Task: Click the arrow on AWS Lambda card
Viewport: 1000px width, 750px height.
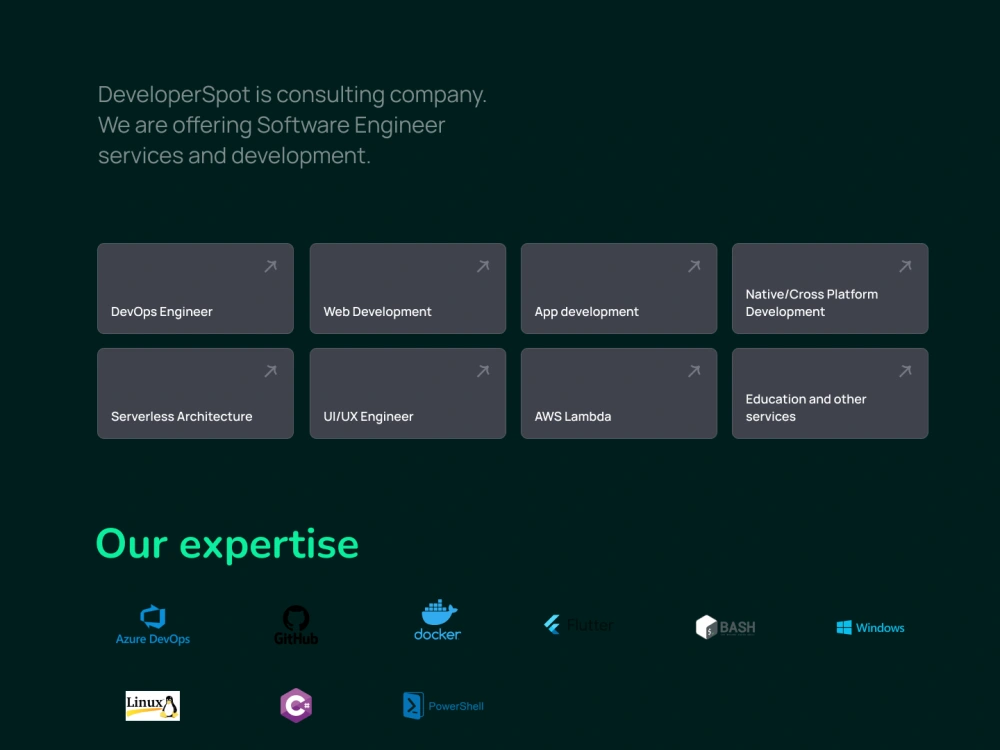Action: (x=695, y=371)
